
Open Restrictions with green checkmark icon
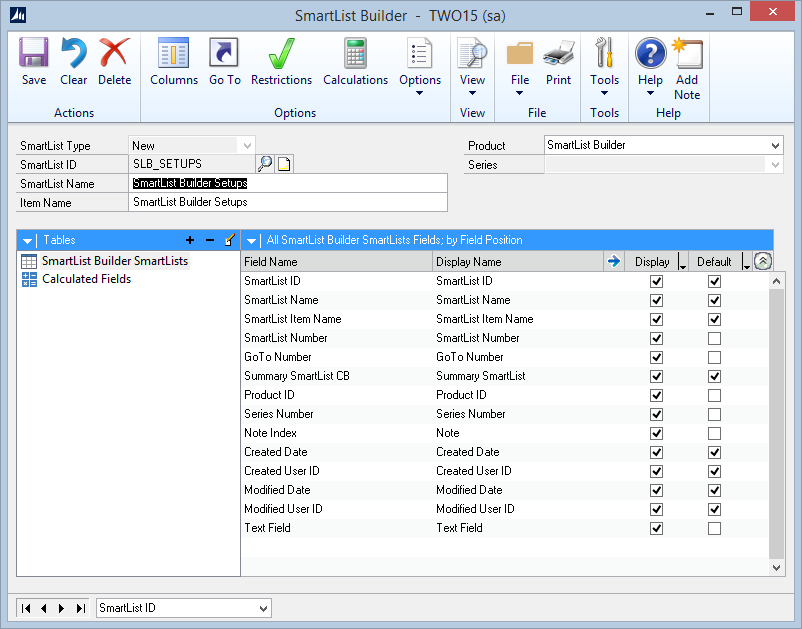(281, 53)
